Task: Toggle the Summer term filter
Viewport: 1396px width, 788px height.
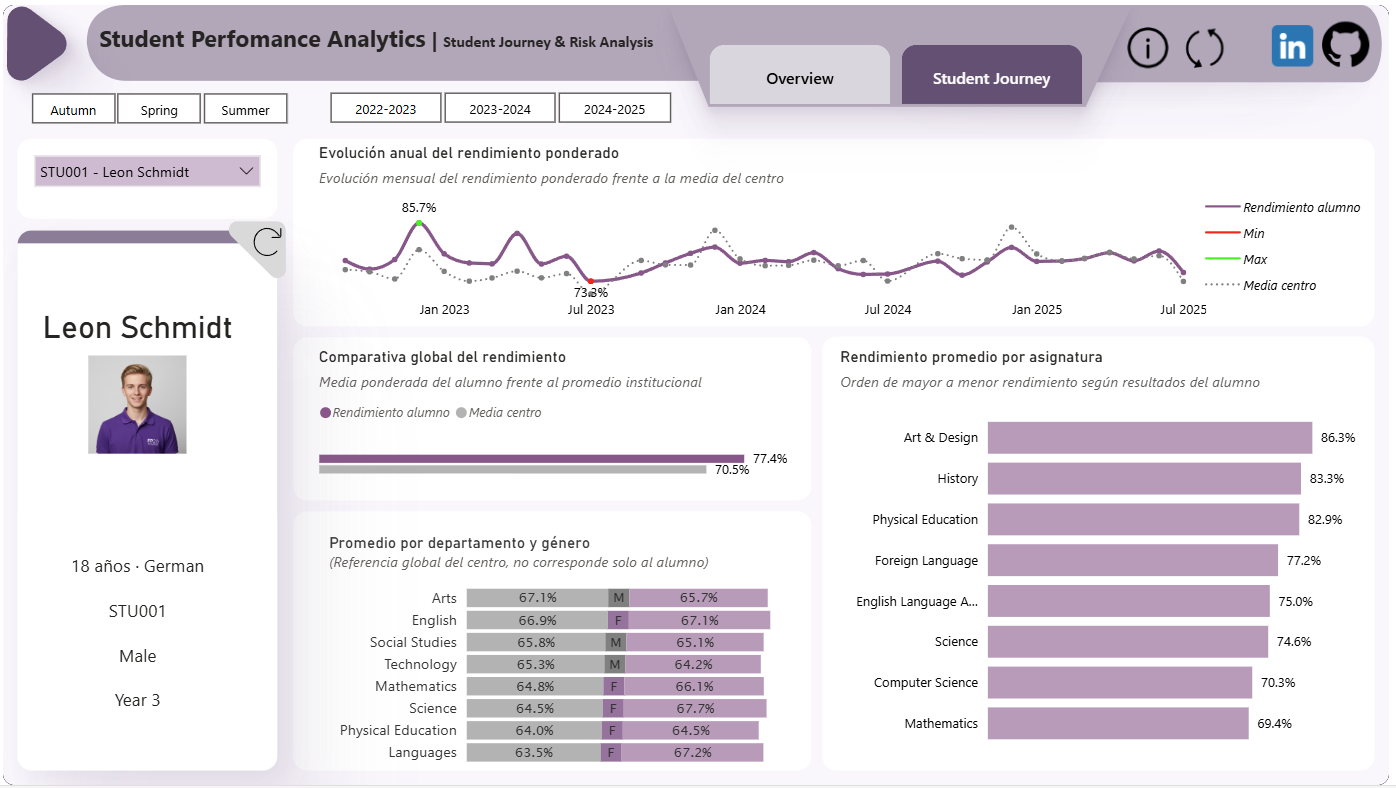Action: click(245, 109)
